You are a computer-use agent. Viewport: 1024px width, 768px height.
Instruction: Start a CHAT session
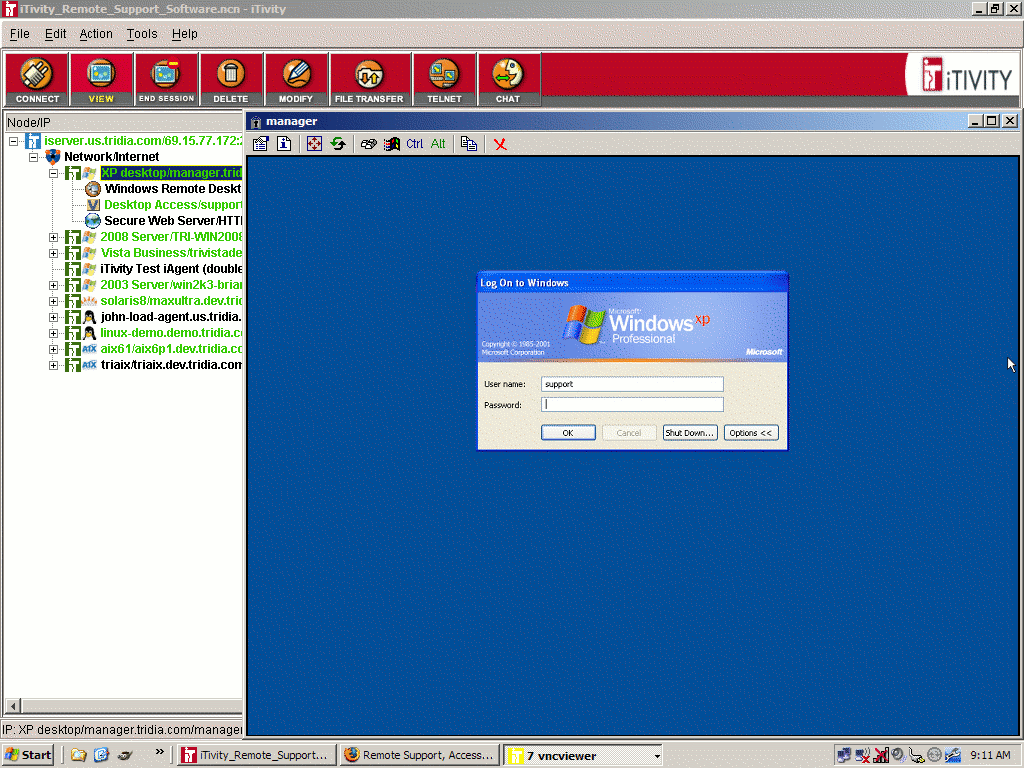(508, 79)
